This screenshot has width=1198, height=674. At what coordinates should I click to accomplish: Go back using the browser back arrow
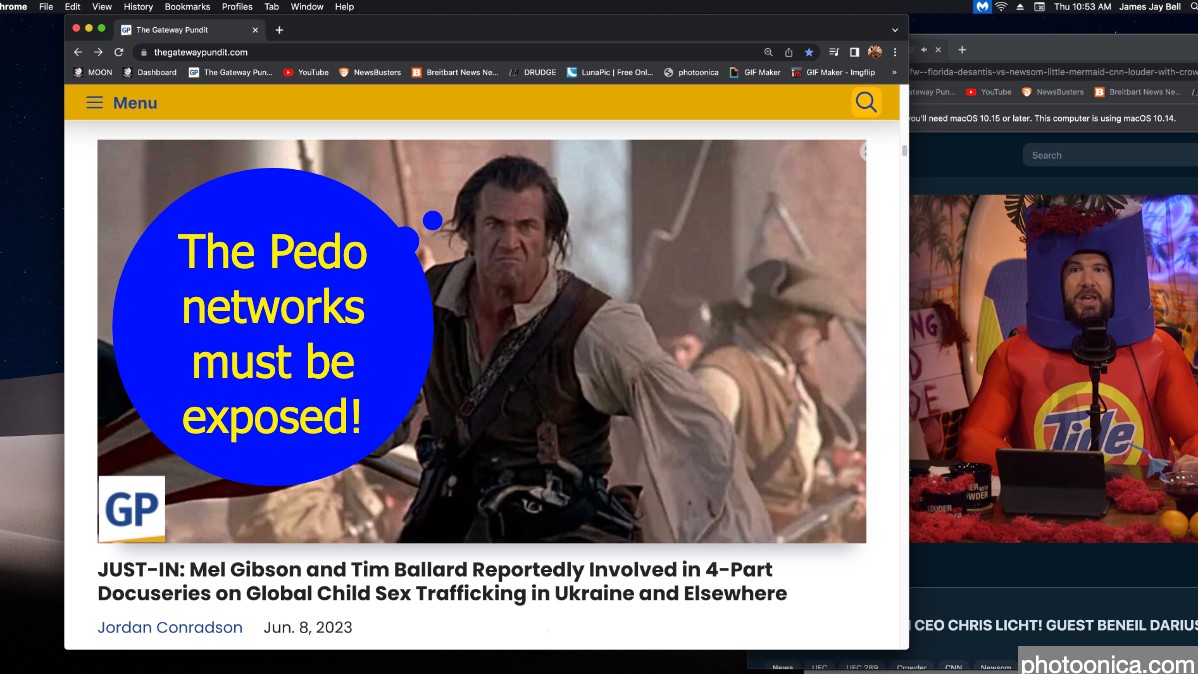pyautogui.click(x=78, y=52)
